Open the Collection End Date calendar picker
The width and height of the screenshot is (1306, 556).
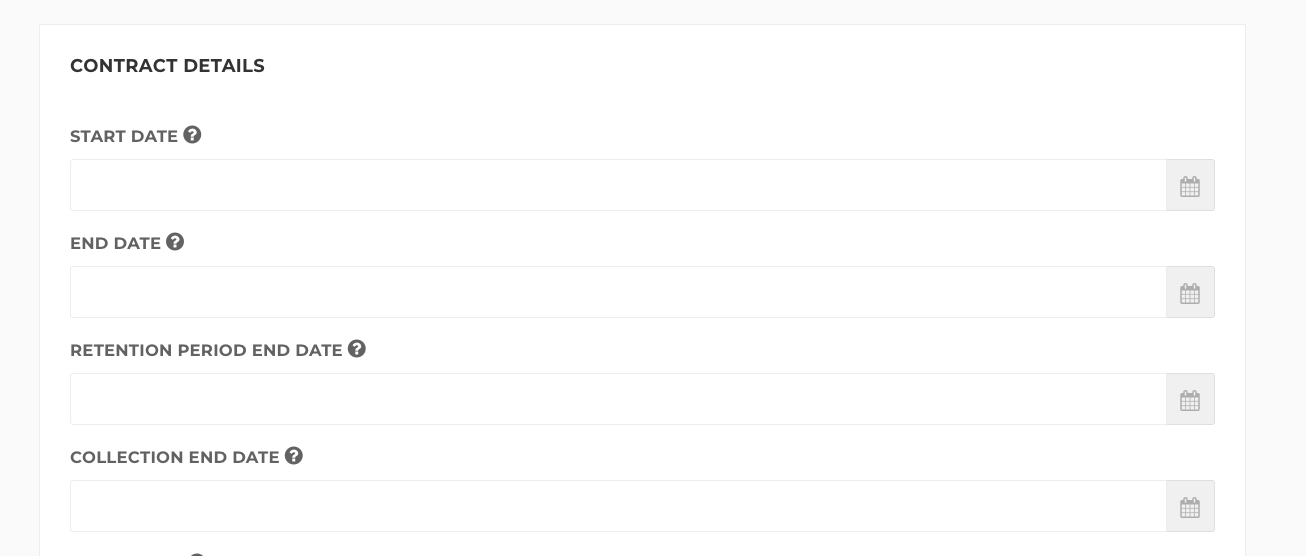tap(1190, 506)
